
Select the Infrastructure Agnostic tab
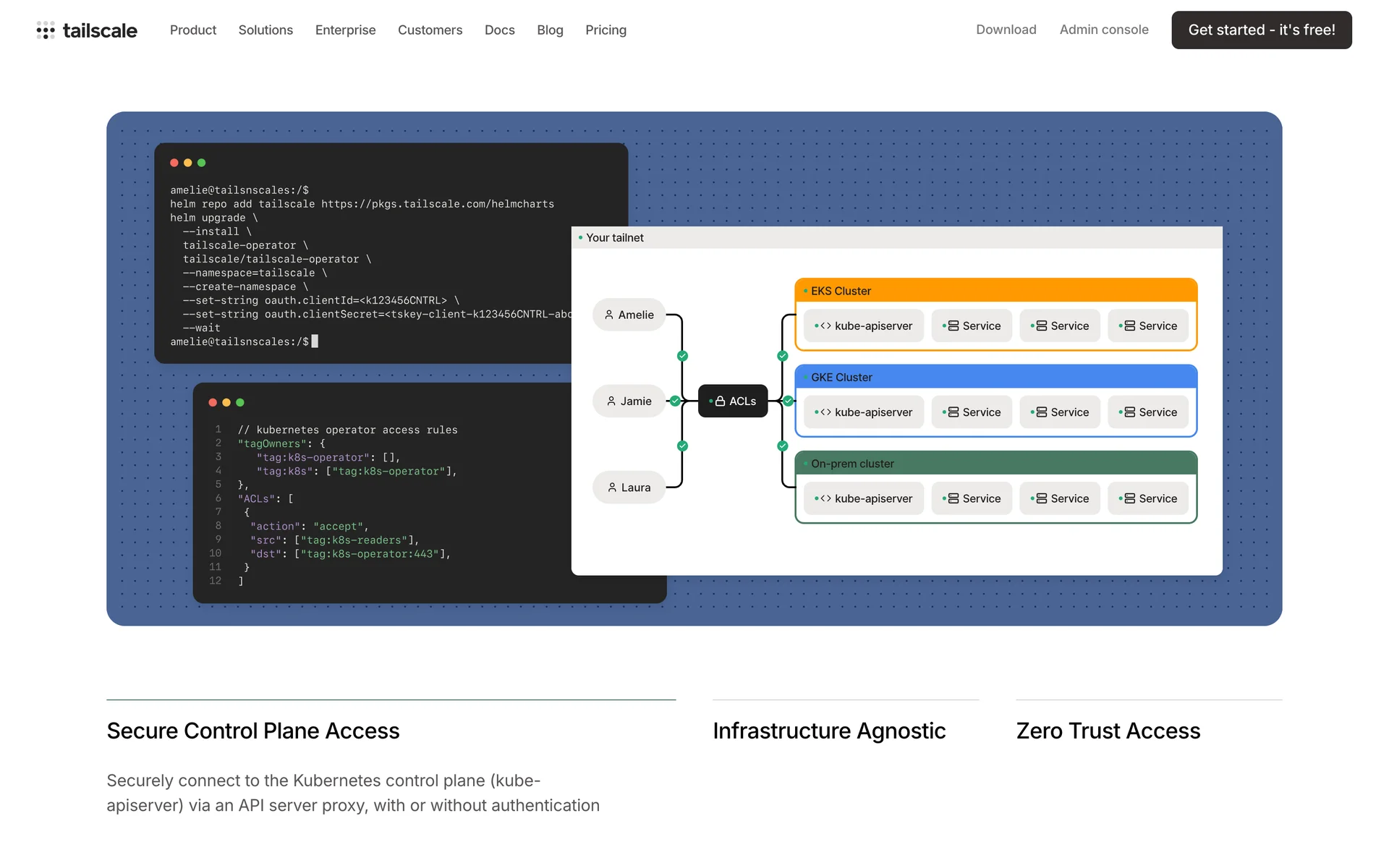coord(829,731)
